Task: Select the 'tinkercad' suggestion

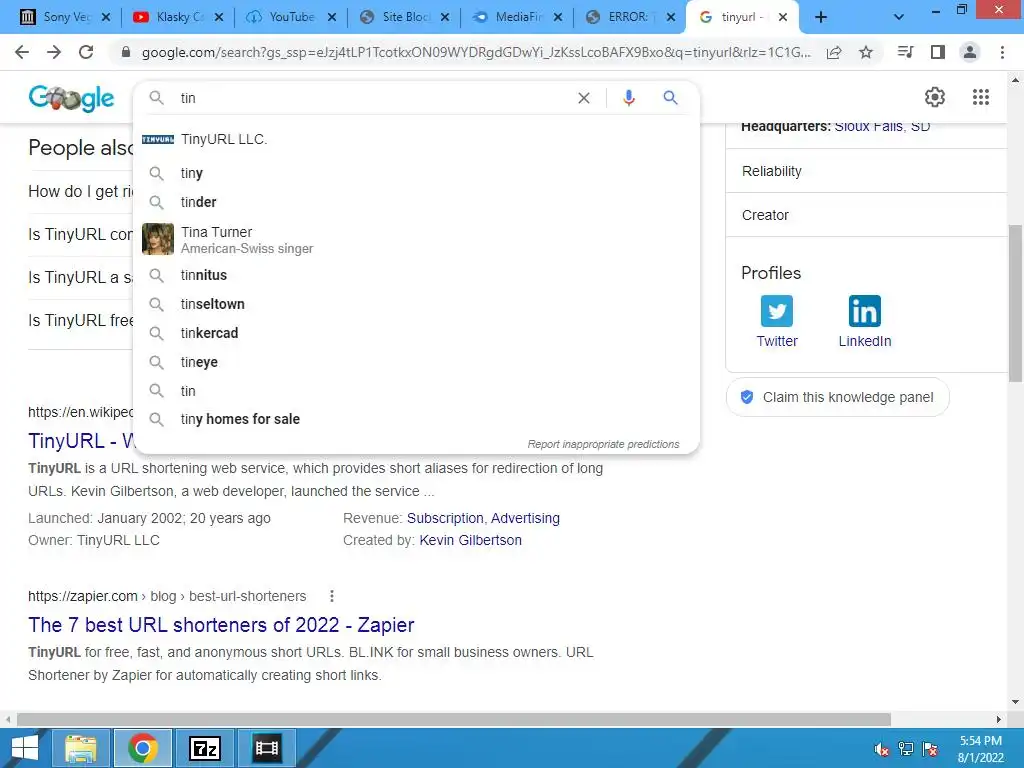Action: coord(416,333)
